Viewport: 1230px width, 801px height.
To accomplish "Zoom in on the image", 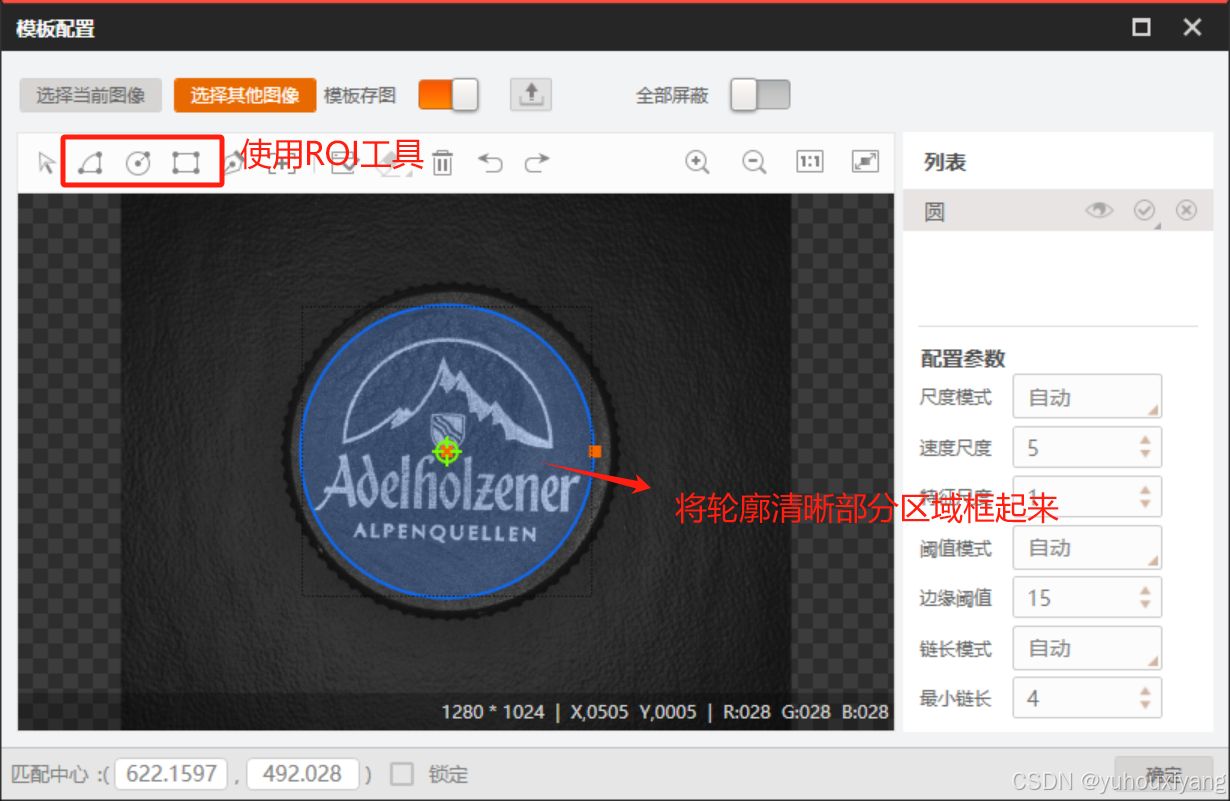I will click(698, 162).
